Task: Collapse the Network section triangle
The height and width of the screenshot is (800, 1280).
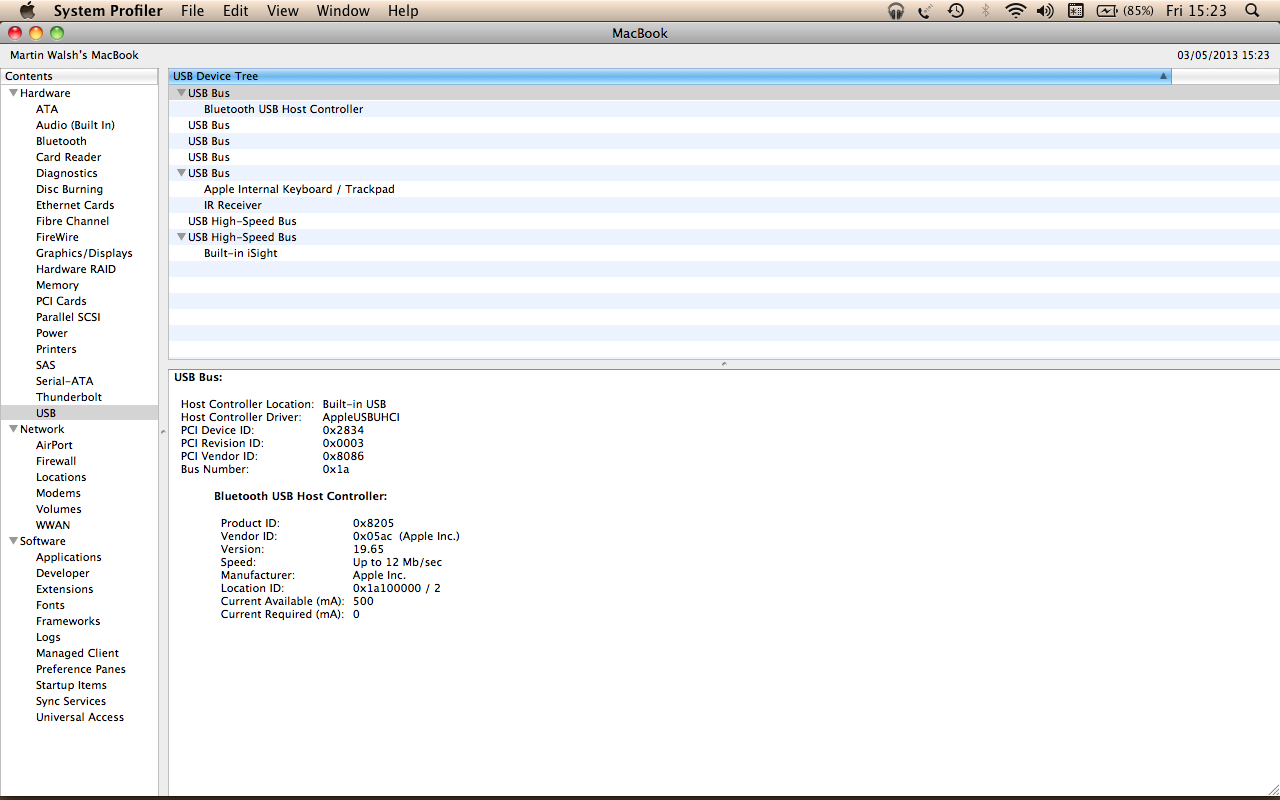Action: (13, 429)
